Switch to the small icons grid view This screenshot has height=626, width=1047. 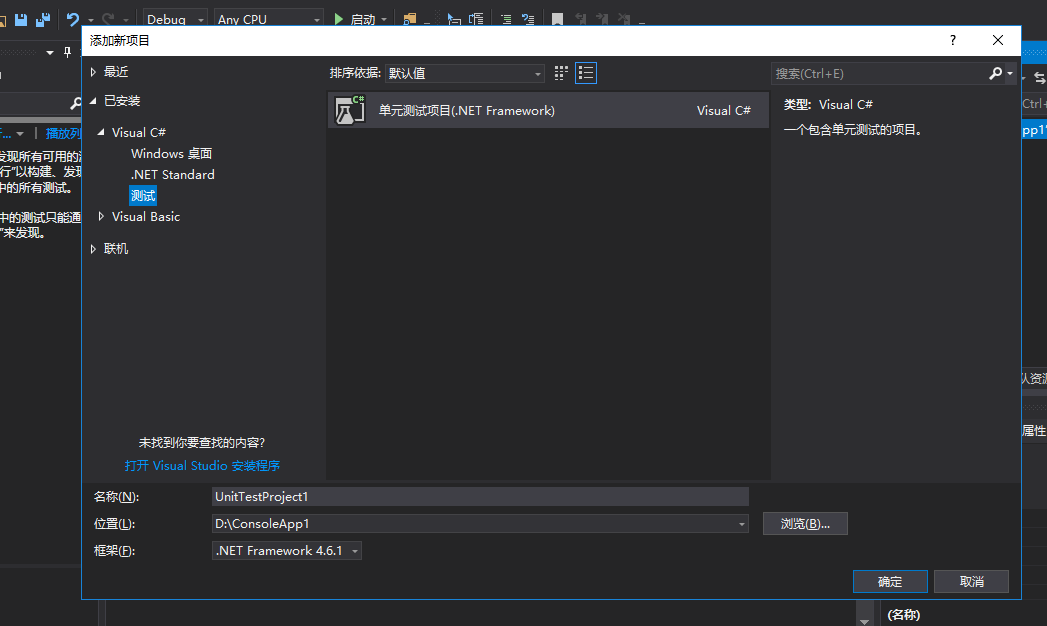561,73
